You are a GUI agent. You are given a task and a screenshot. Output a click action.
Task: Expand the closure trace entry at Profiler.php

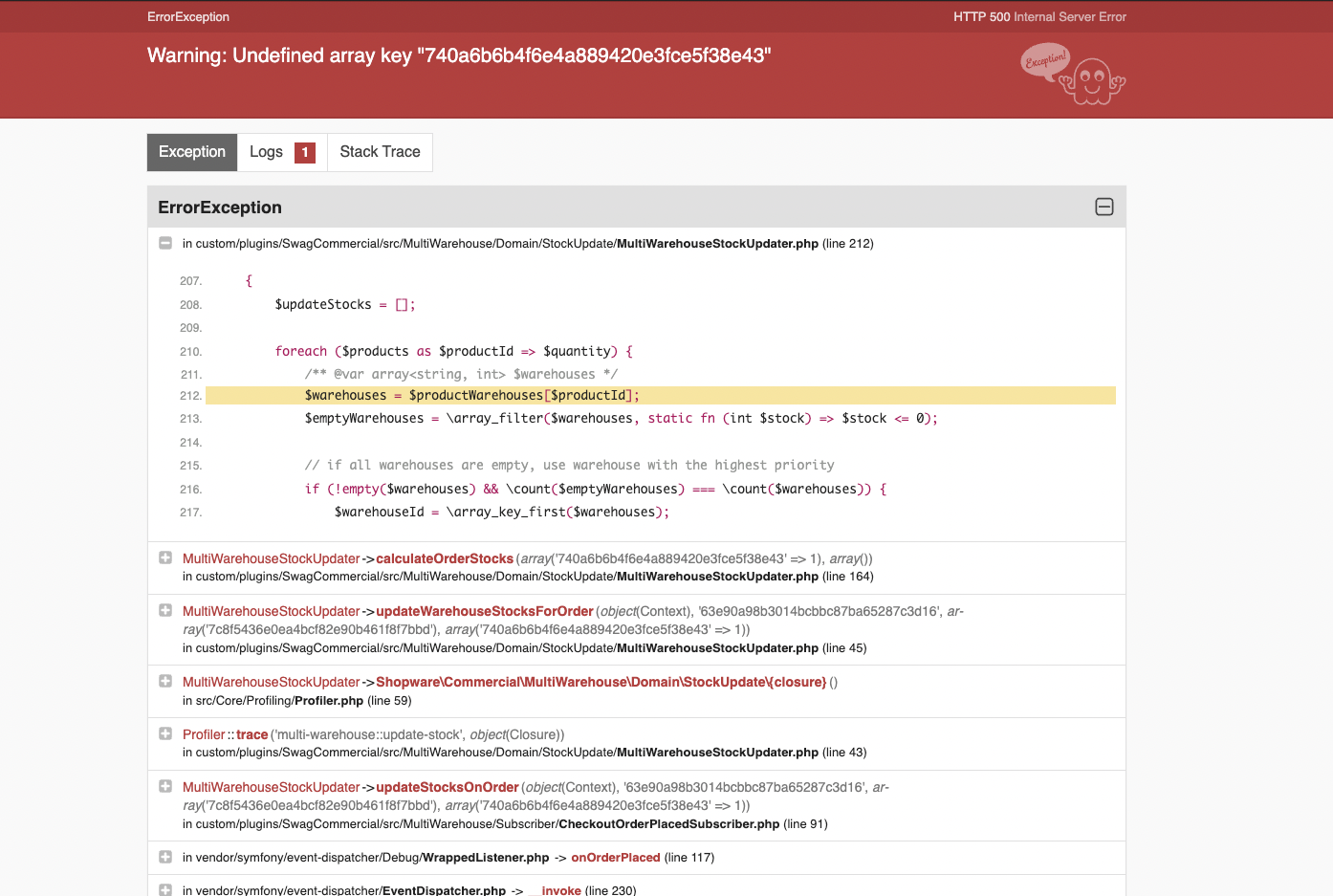(165, 682)
